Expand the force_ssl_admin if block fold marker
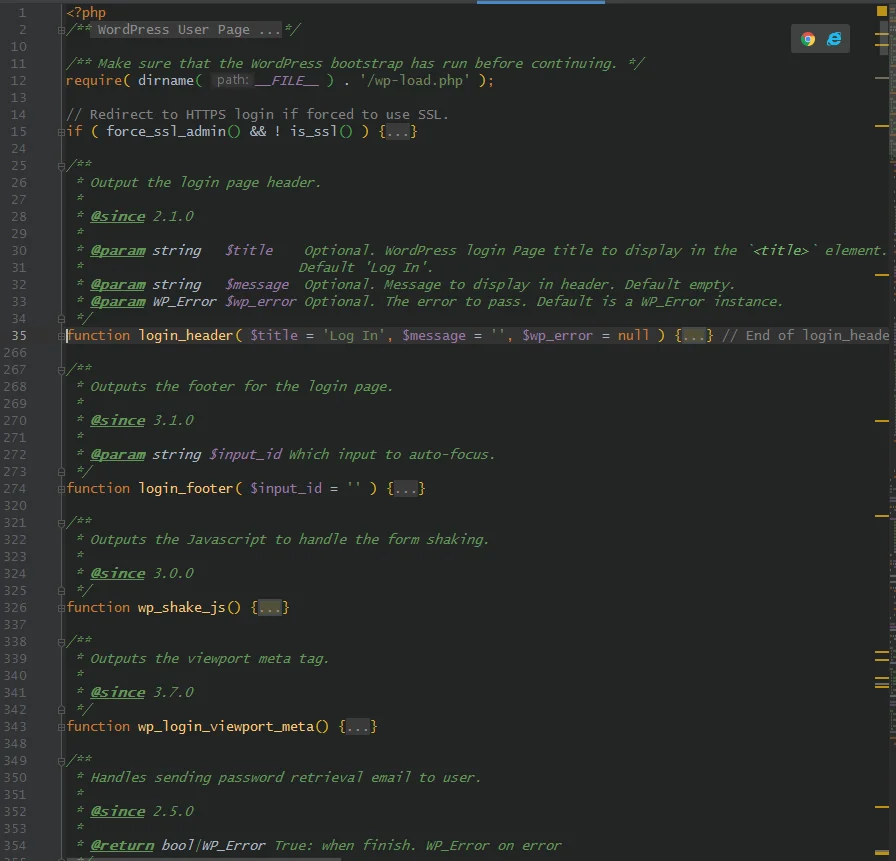 click(x=61, y=133)
